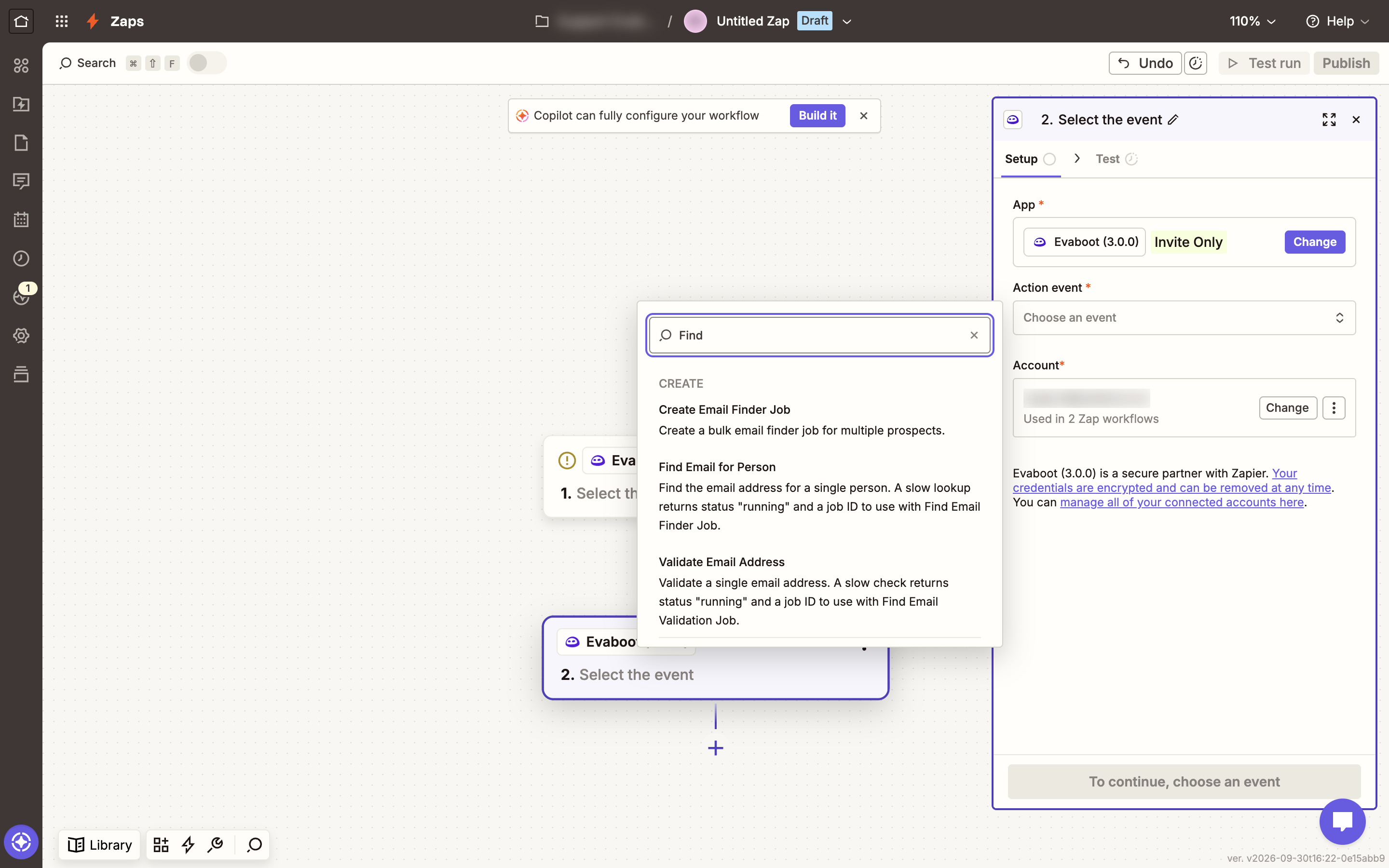Open the sidebar dashboard tiles icon
1389x868 pixels.
point(21,66)
